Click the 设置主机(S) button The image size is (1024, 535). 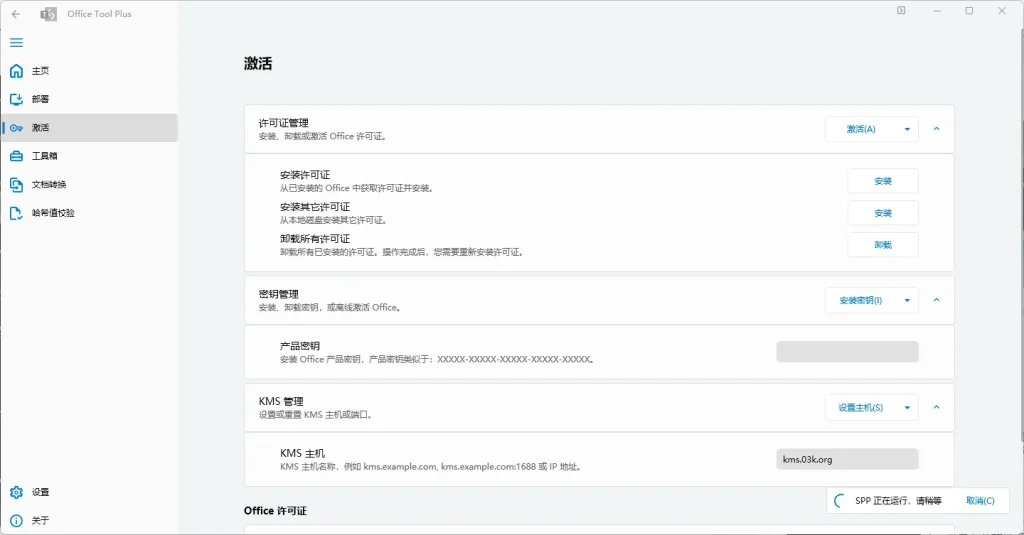point(861,408)
